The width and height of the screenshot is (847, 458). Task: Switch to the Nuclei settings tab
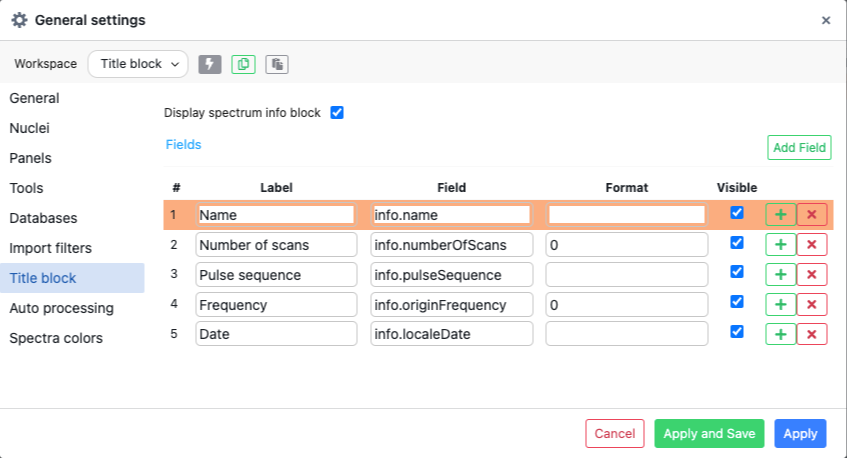[x=30, y=128]
